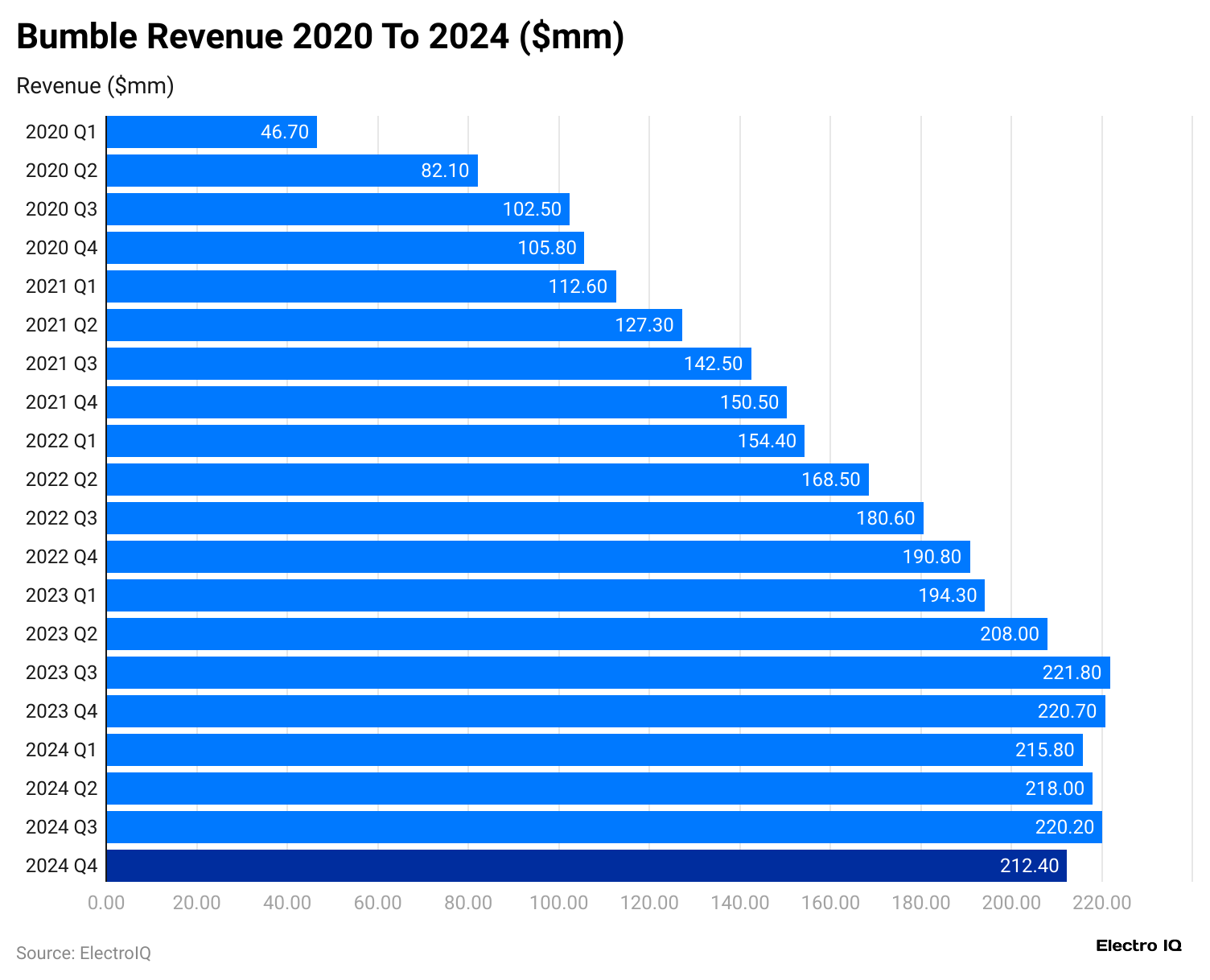Click the '2024 Q2' axis label
1210x980 pixels.
coord(61,789)
